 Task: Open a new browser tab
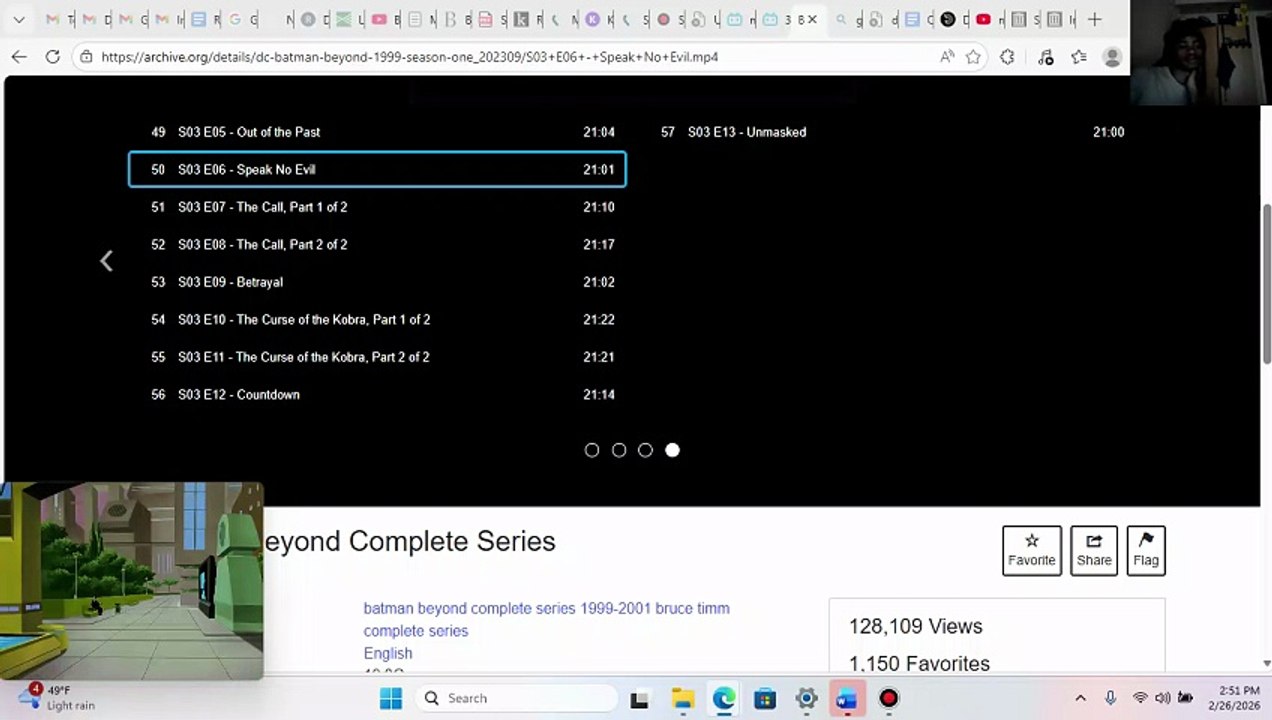tap(1094, 19)
